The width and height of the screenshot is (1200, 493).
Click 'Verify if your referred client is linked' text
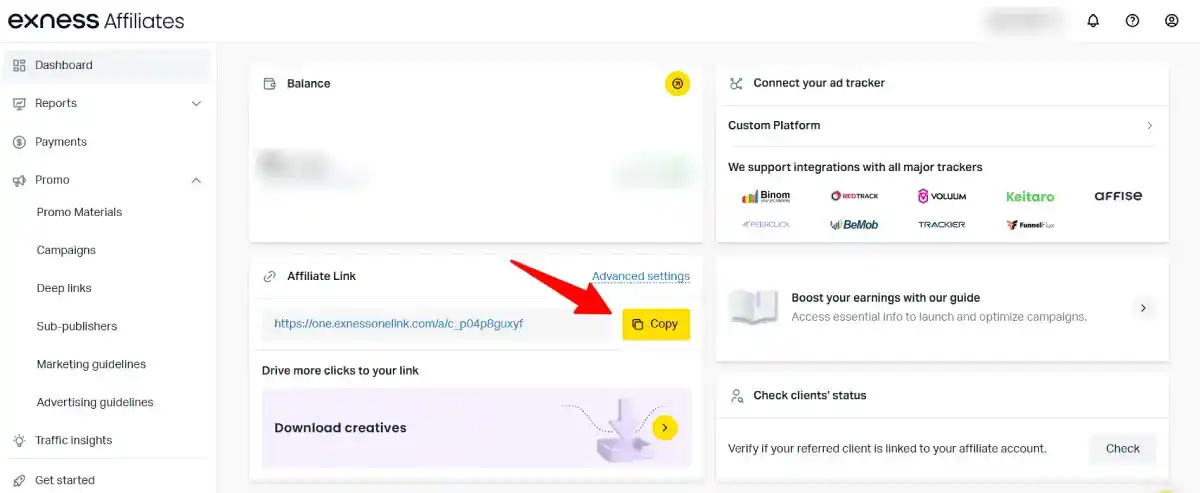click(x=887, y=449)
